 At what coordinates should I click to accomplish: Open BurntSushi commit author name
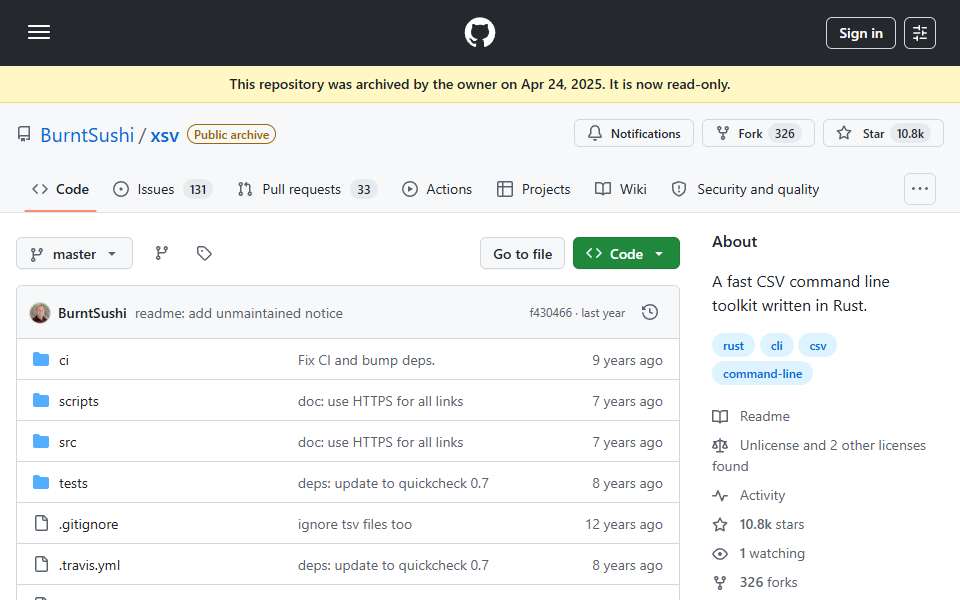coord(92,313)
